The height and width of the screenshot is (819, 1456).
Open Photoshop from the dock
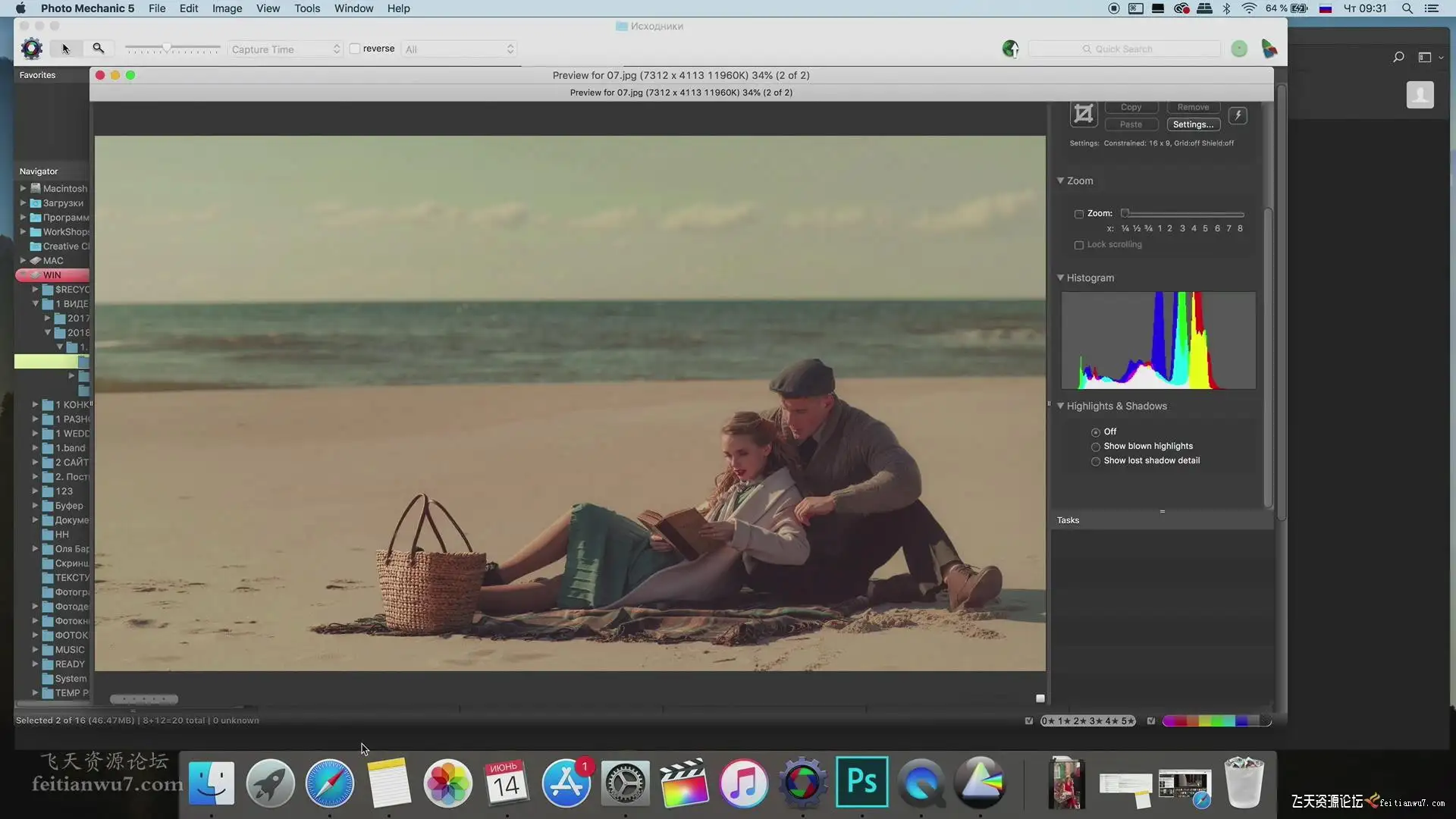tap(861, 782)
